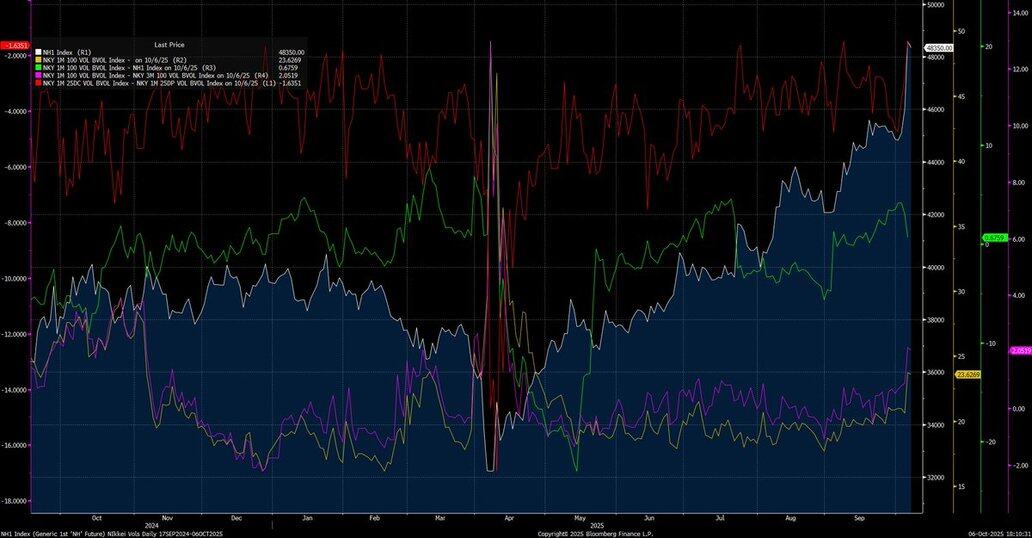Screen dimensions: 1032x538
Task: Click the Apr label on the time axis
Action: pos(509,518)
